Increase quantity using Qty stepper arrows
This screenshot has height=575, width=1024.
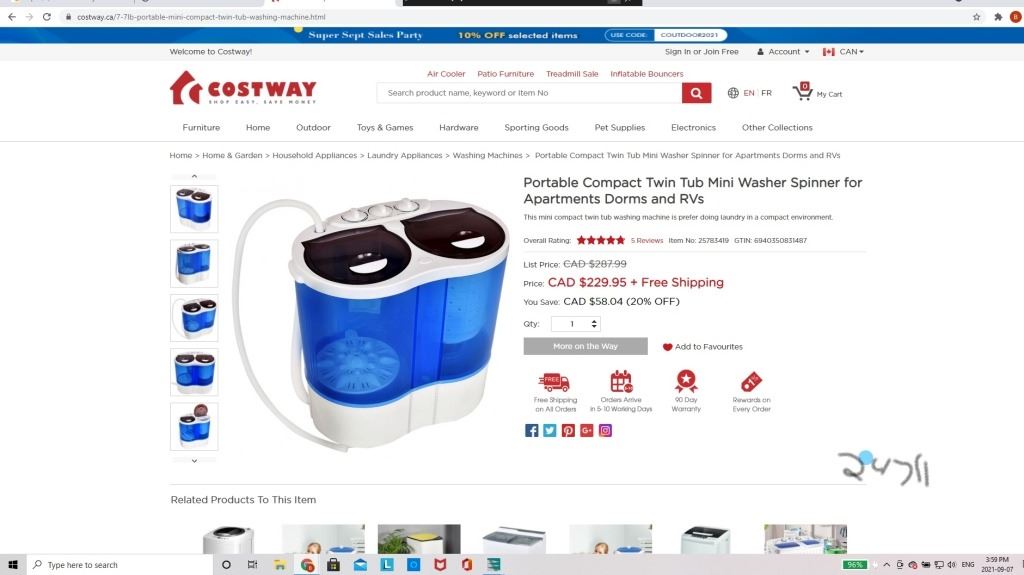tap(594, 321)
